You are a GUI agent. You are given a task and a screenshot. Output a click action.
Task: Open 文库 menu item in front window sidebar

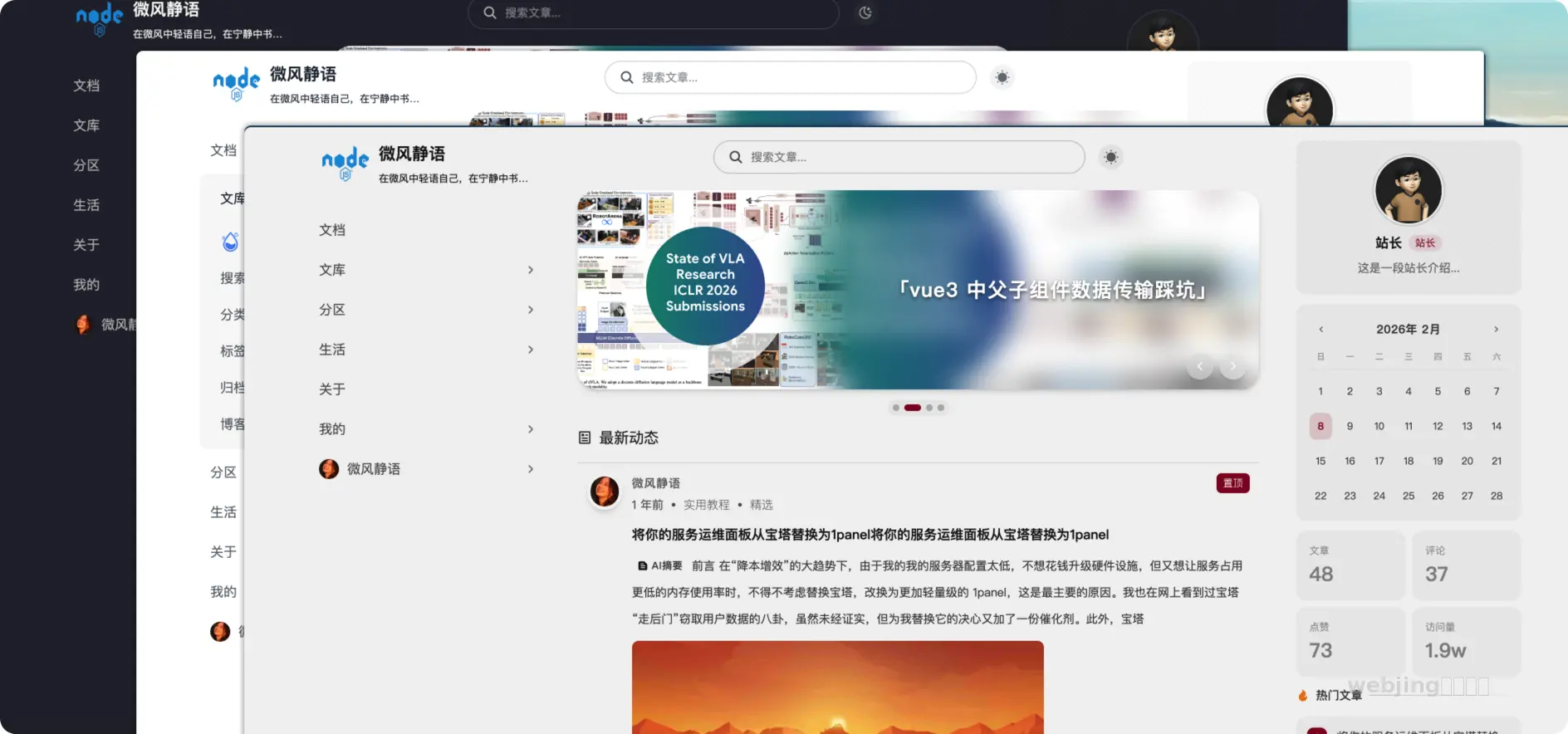point(332,270)
